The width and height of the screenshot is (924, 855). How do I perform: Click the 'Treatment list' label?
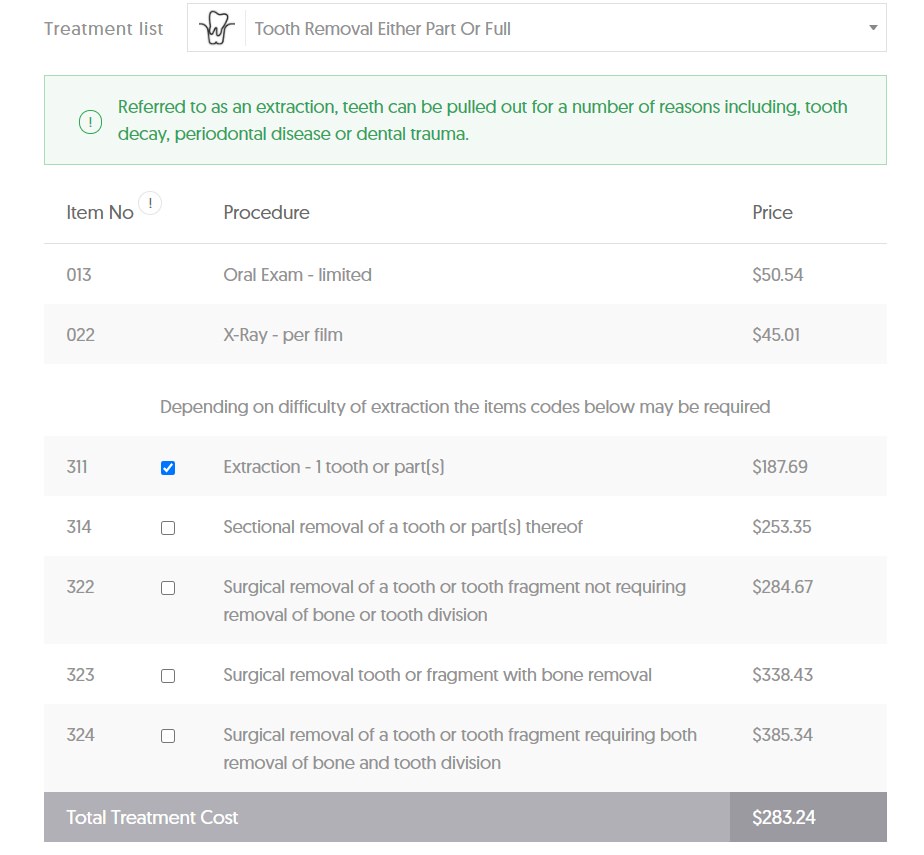point(103,29)
